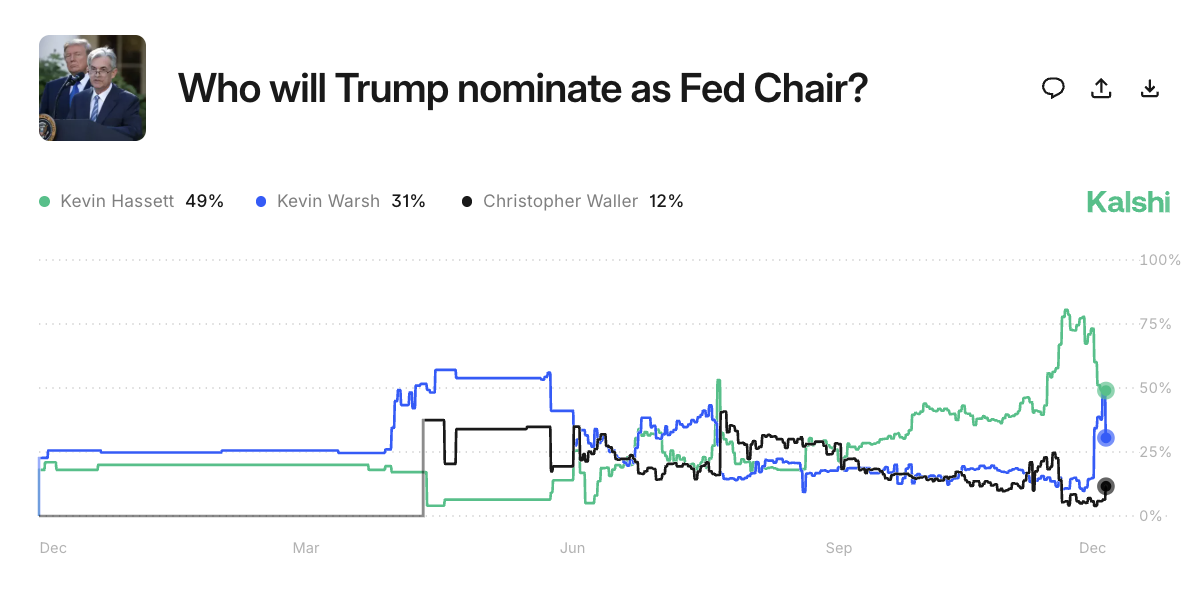
Task: Open the comments speech bubble icon
Action: pyautogui.click(x=1053, y=88)
